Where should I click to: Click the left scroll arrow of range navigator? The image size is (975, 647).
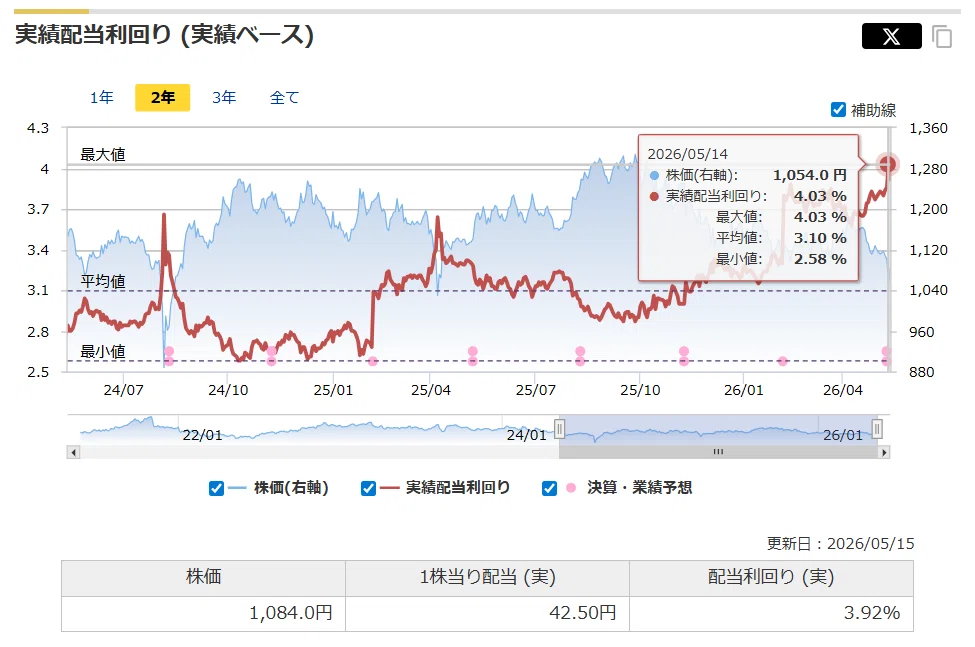pyautogui.click(x=73, y=452)
